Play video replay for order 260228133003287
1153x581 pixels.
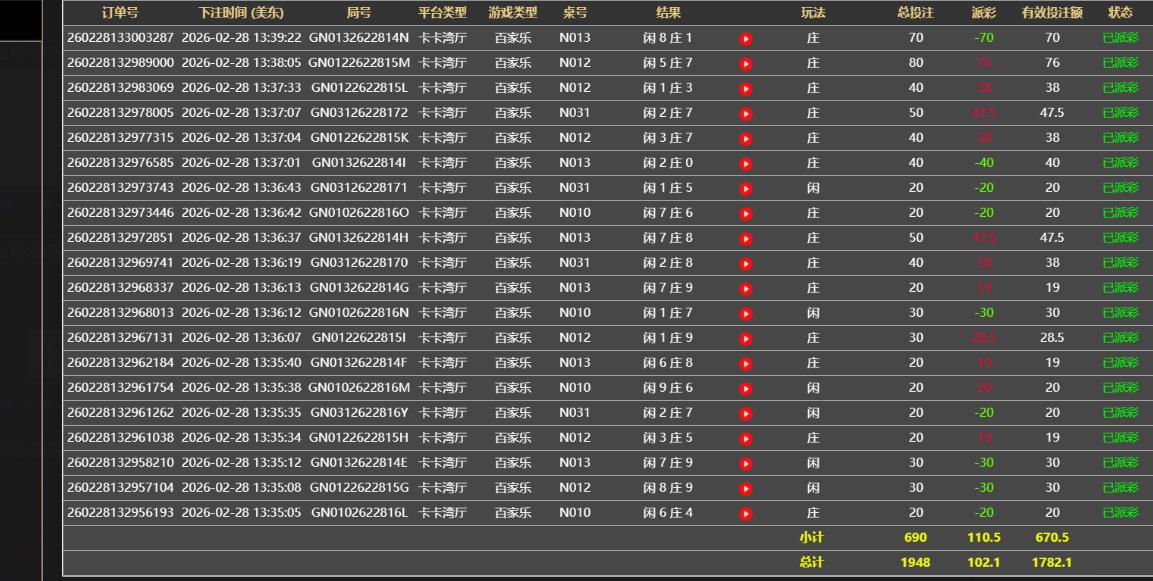(745, 39)
